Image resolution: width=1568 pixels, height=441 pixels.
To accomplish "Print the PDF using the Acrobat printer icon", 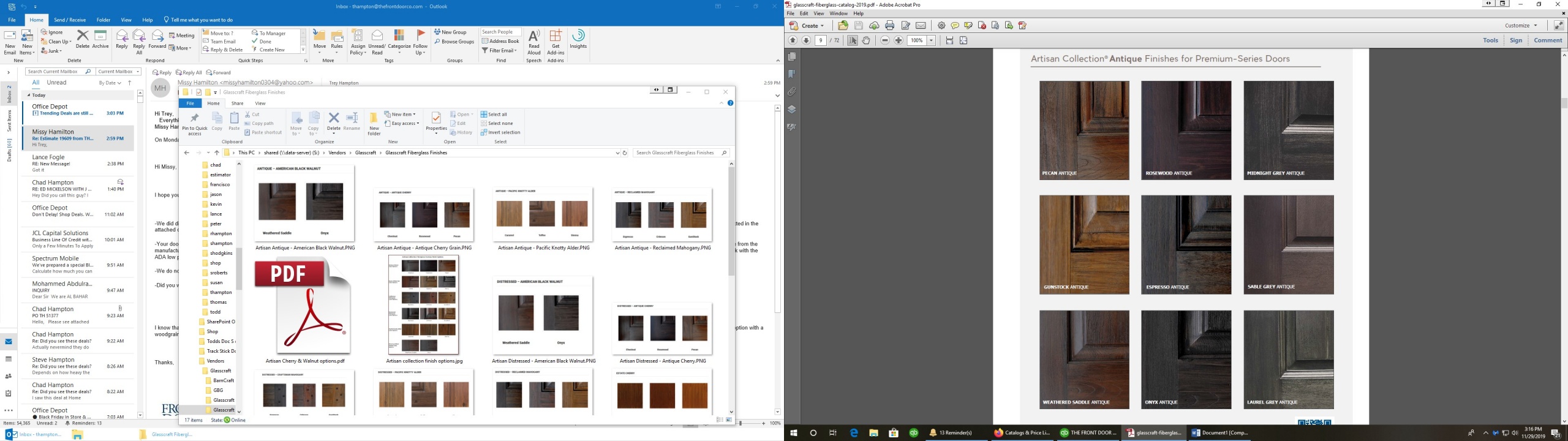I will 889,26.
